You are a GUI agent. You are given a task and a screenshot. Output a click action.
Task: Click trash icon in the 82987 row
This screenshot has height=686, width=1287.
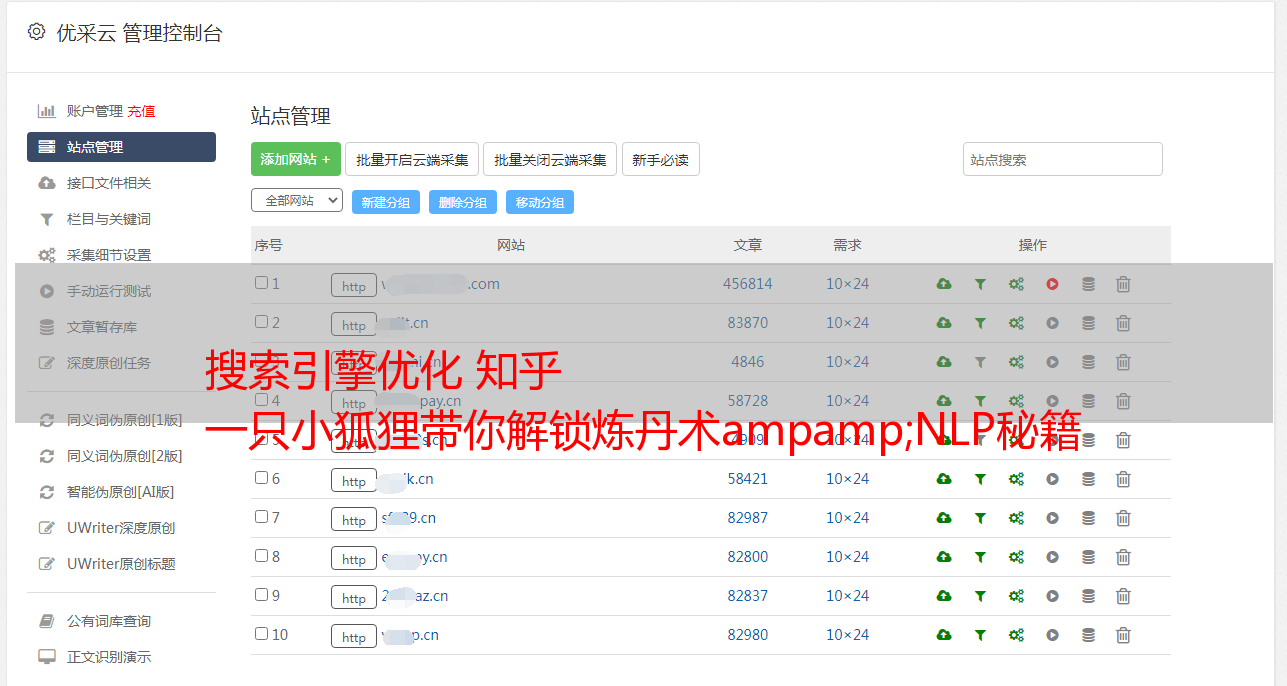click(x=1123, y=518)
